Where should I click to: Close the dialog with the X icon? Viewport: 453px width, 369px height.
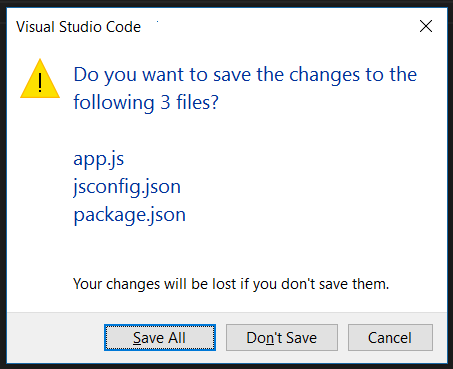(426, 26)
